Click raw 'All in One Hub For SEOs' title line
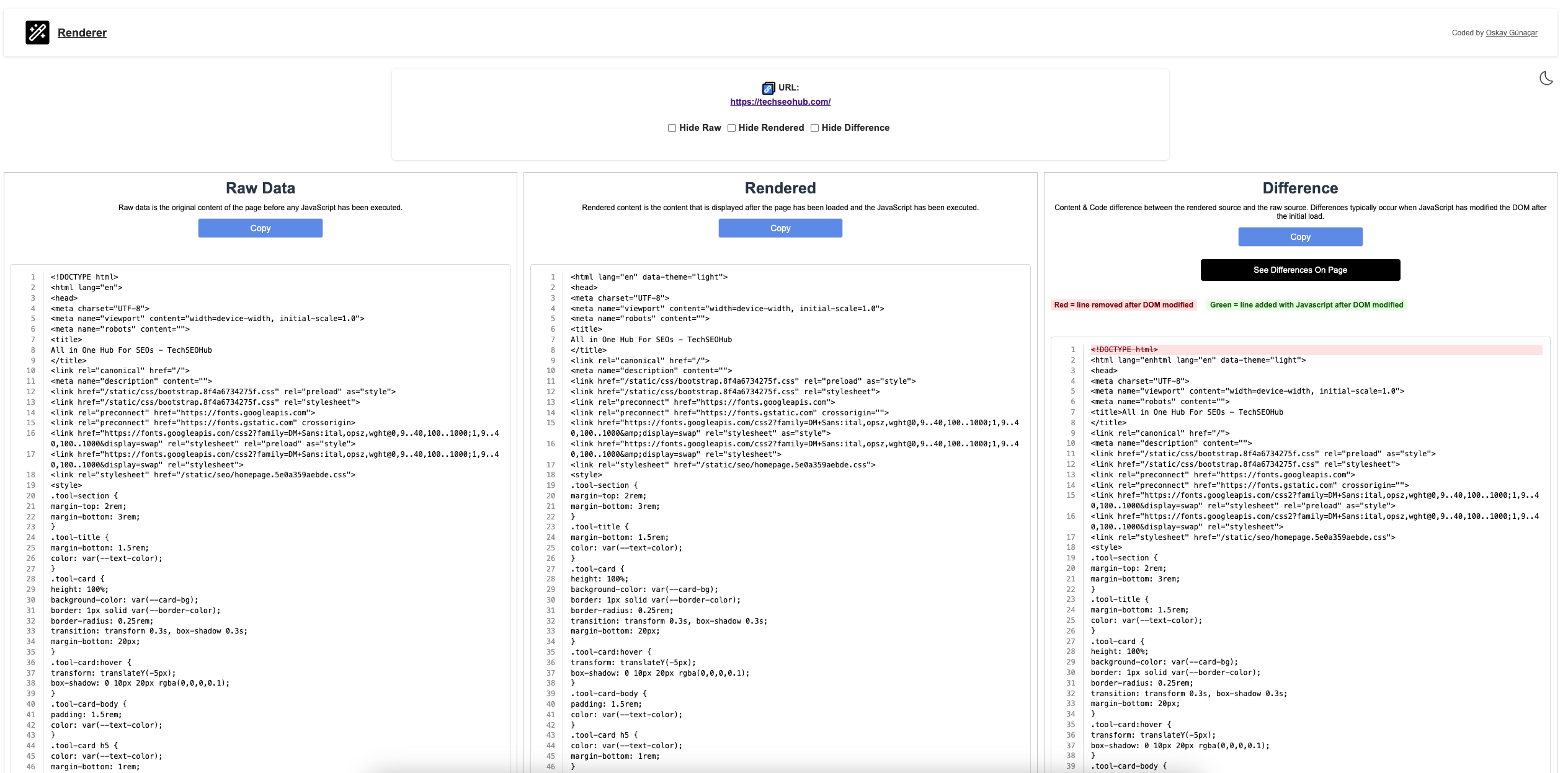The height and width of the screenshot is (773, 1568). [x=131, y=350]
